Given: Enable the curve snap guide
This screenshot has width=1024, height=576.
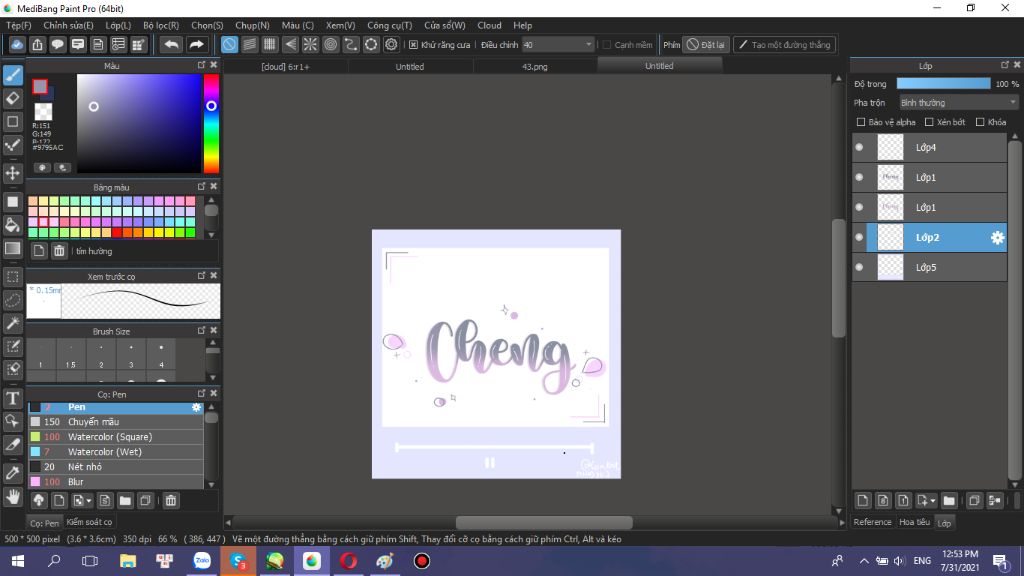Looking at the screenshot, I should click(x=351, y=44).
